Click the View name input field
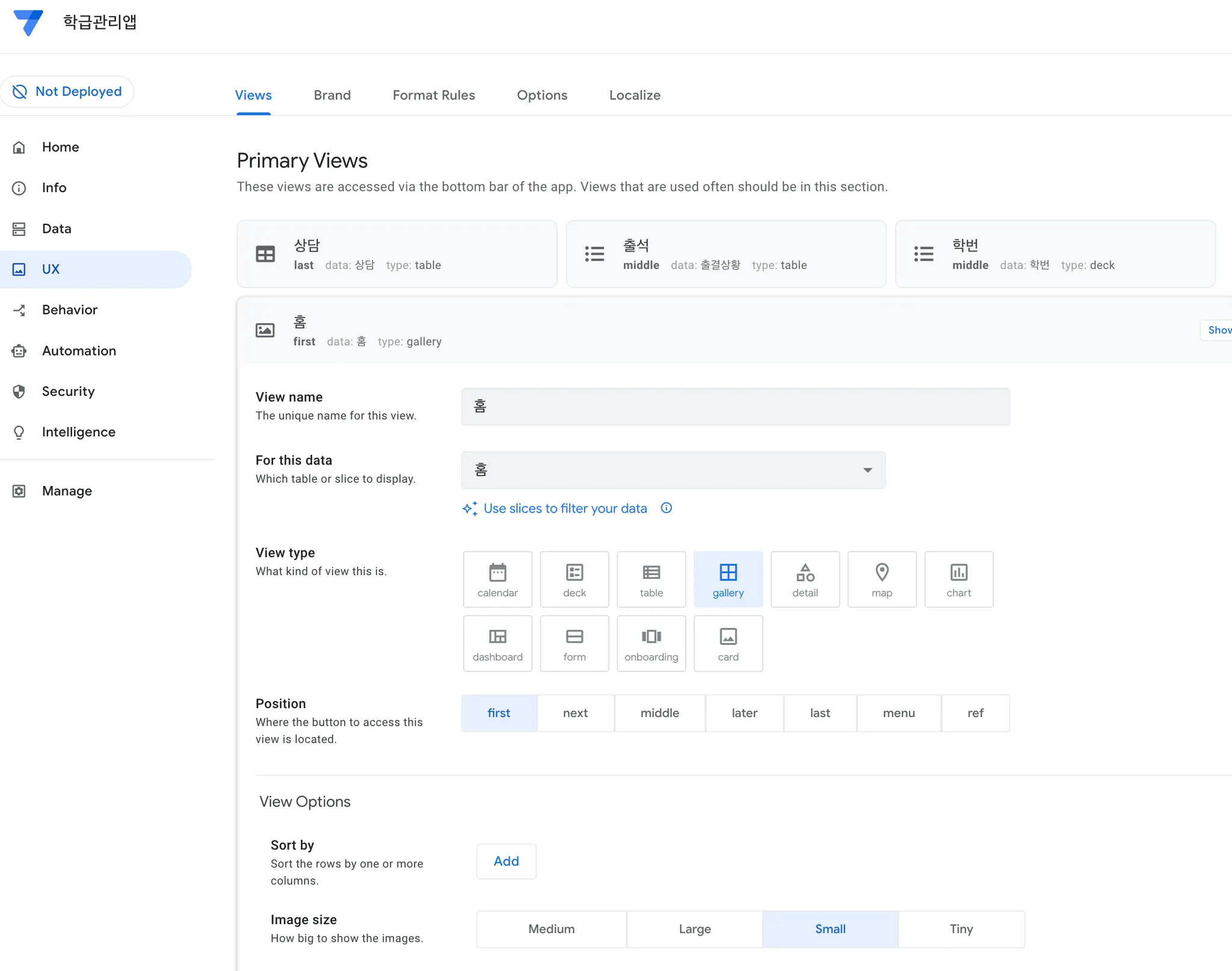 (735, 407)
